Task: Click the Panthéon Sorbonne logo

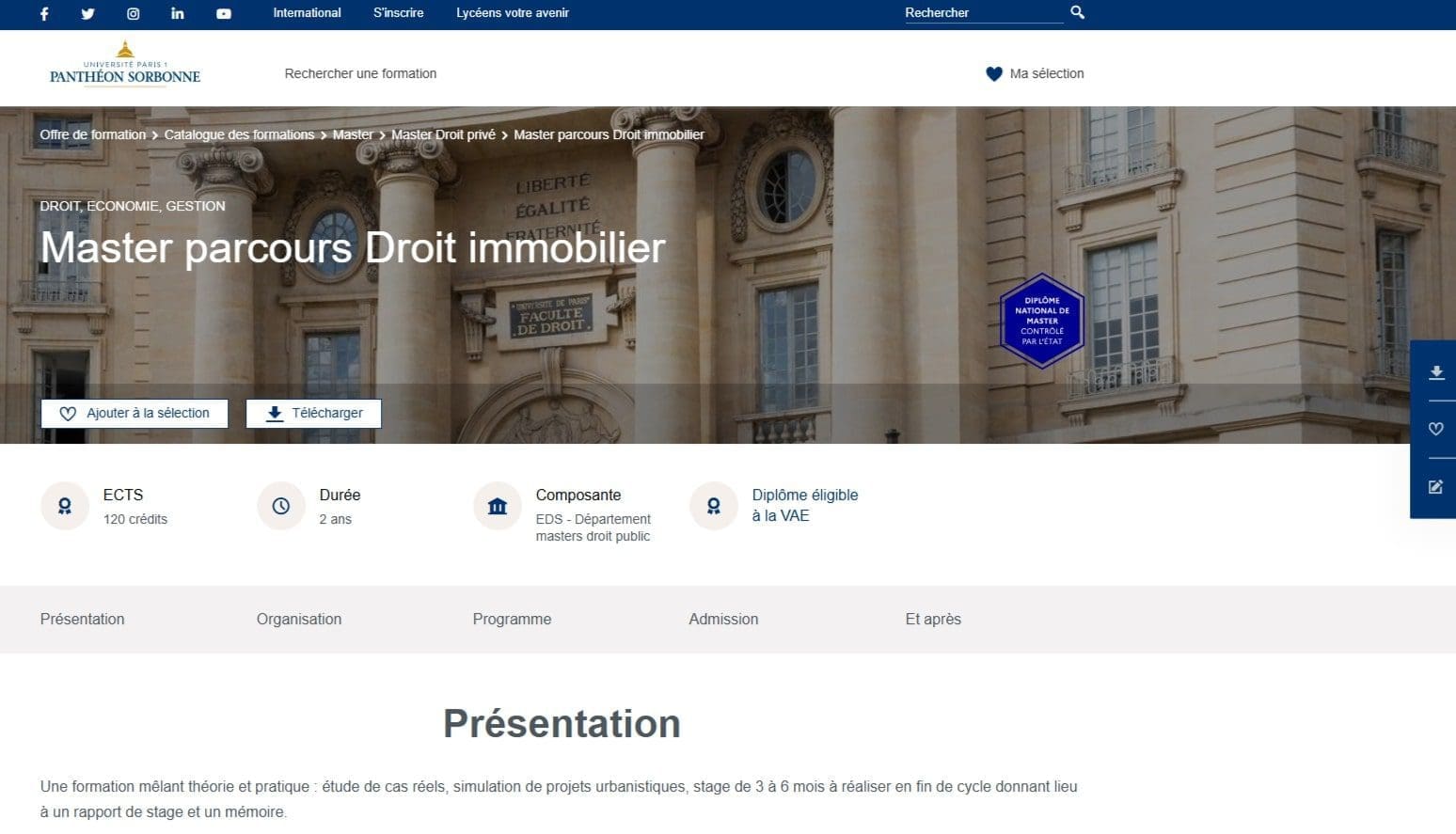Action: pos(125,64)
